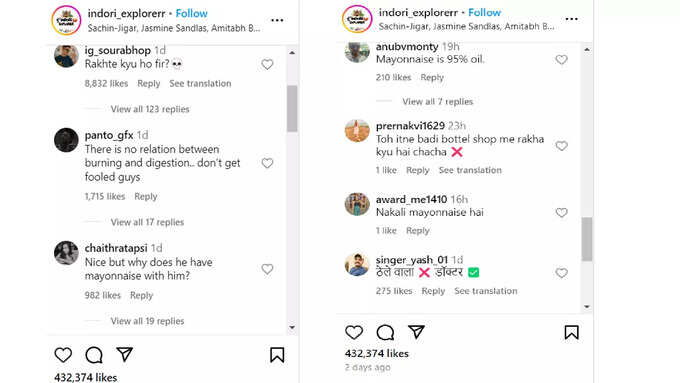Expand View all 123 replies

pyautogui.click(x=150, y=109)
